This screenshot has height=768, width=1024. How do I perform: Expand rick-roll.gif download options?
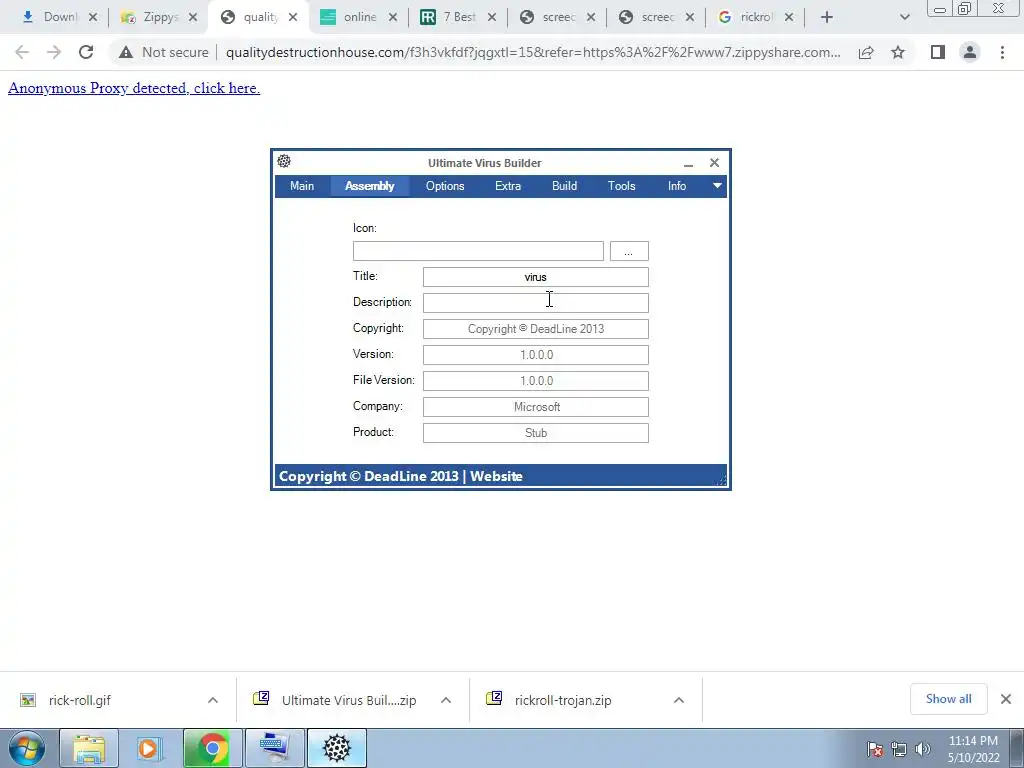click(213, 700)
